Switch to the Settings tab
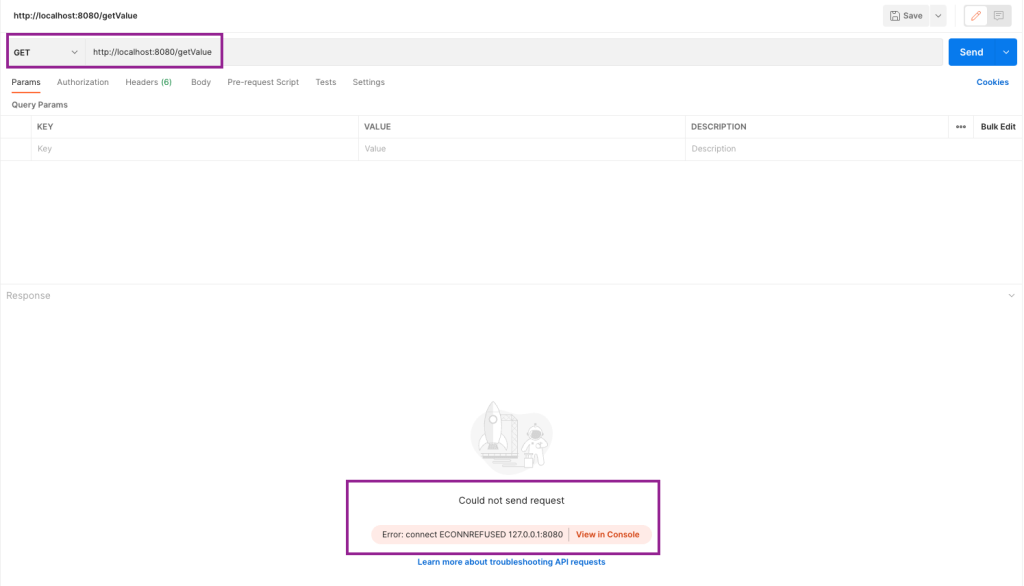Viewport: 1024px width, 586px height. coord(368,82)
